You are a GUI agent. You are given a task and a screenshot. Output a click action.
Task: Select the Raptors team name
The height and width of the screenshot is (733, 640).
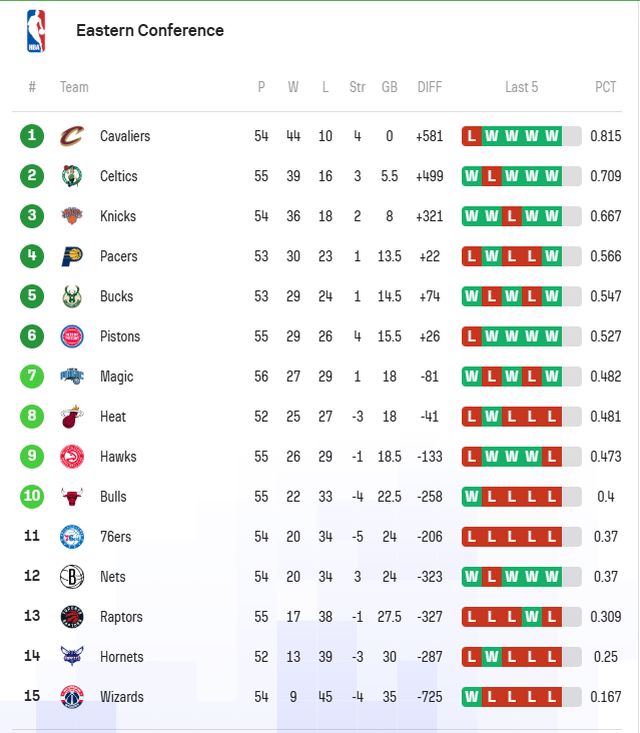pyautogui.click(x=121, y=617)
